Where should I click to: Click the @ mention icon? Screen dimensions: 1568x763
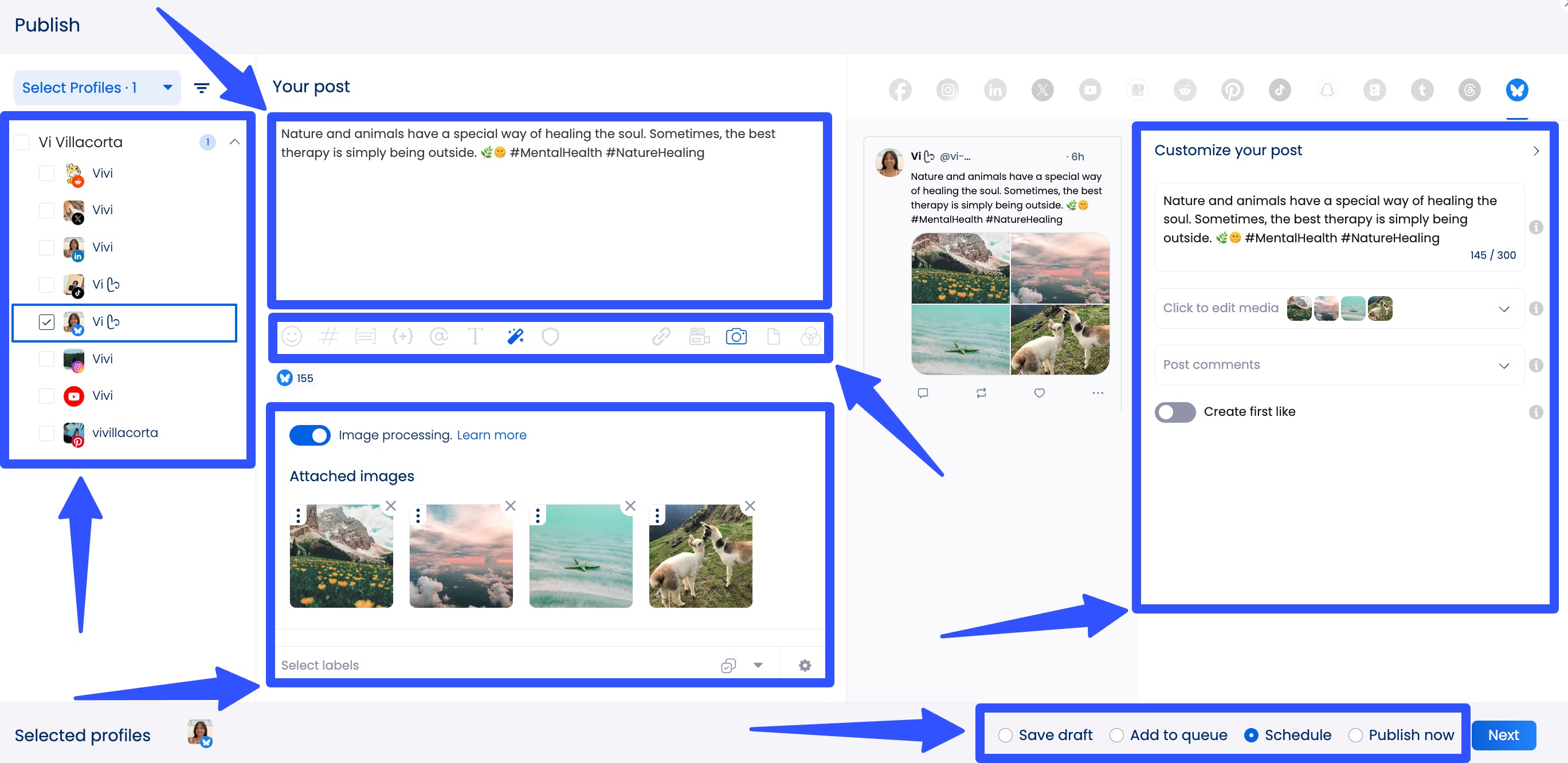tap(439, 336)
